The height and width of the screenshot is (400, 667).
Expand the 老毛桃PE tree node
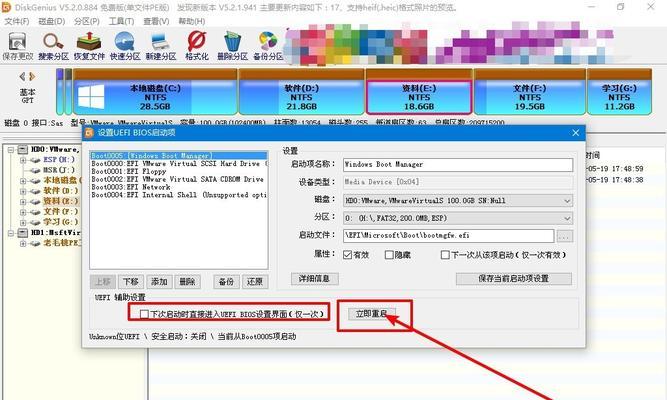click(23, 243)
